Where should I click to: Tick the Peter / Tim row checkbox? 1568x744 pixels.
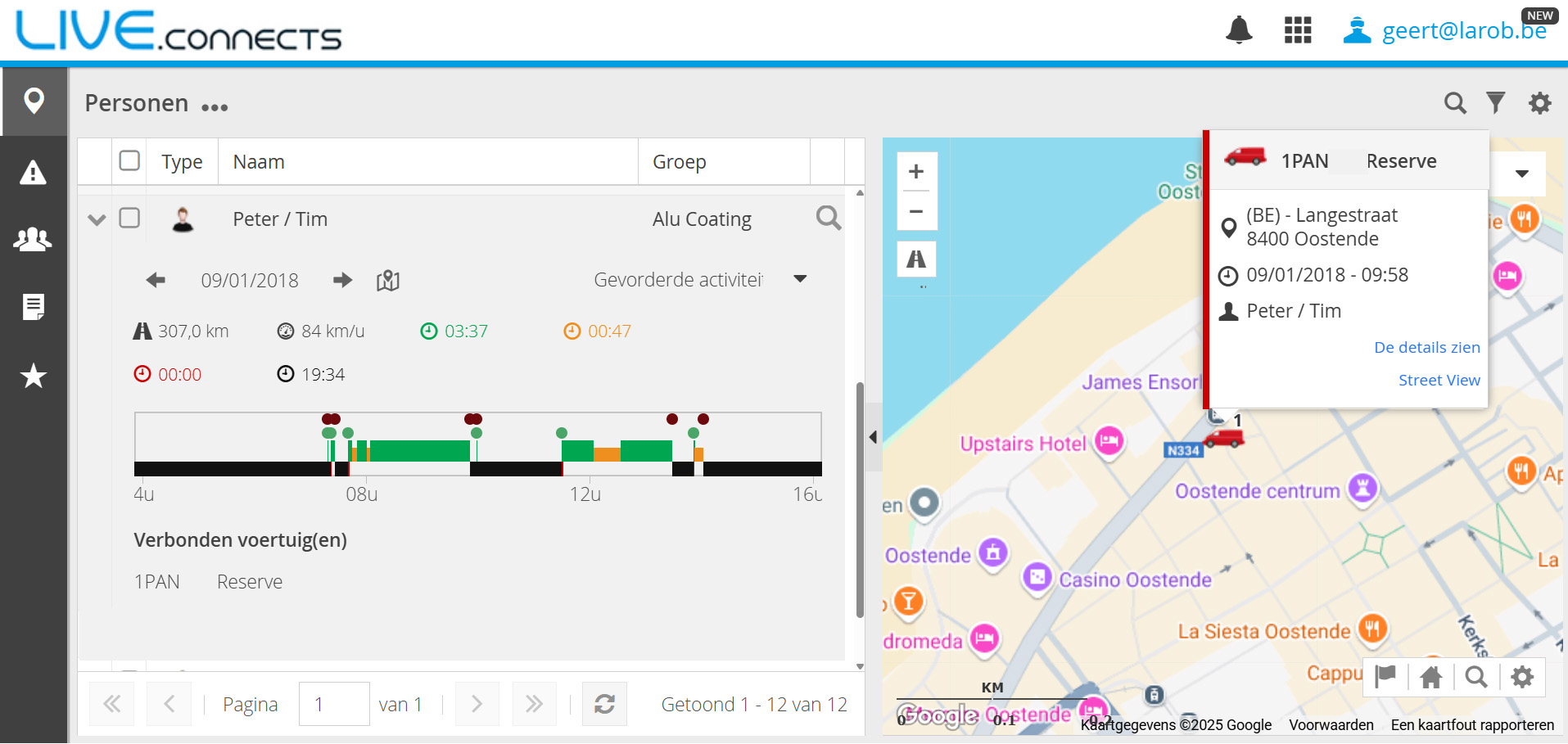pos(129,218)
